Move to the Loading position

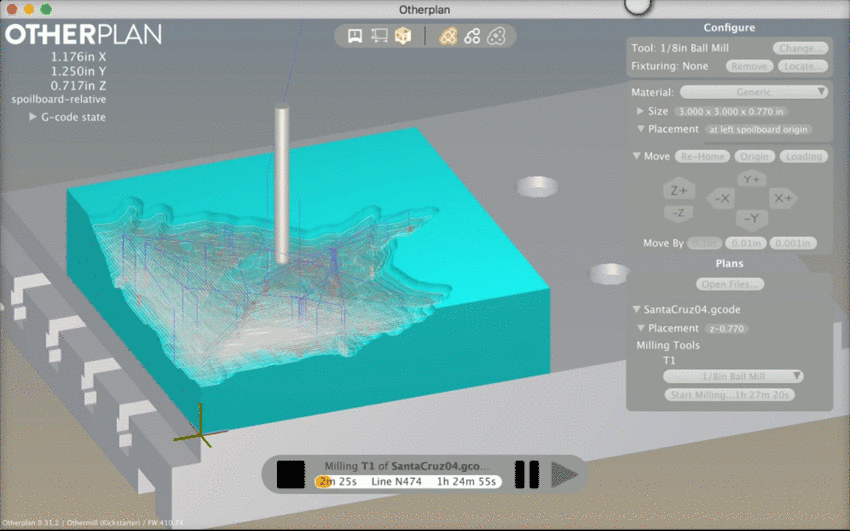(804, 156)
